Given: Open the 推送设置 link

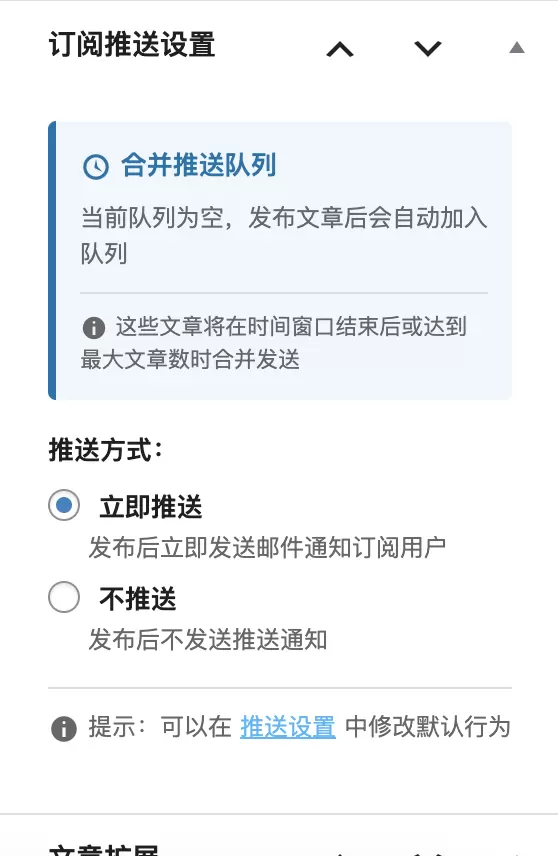Looking at the screenshot, I should tap(288, 727).
